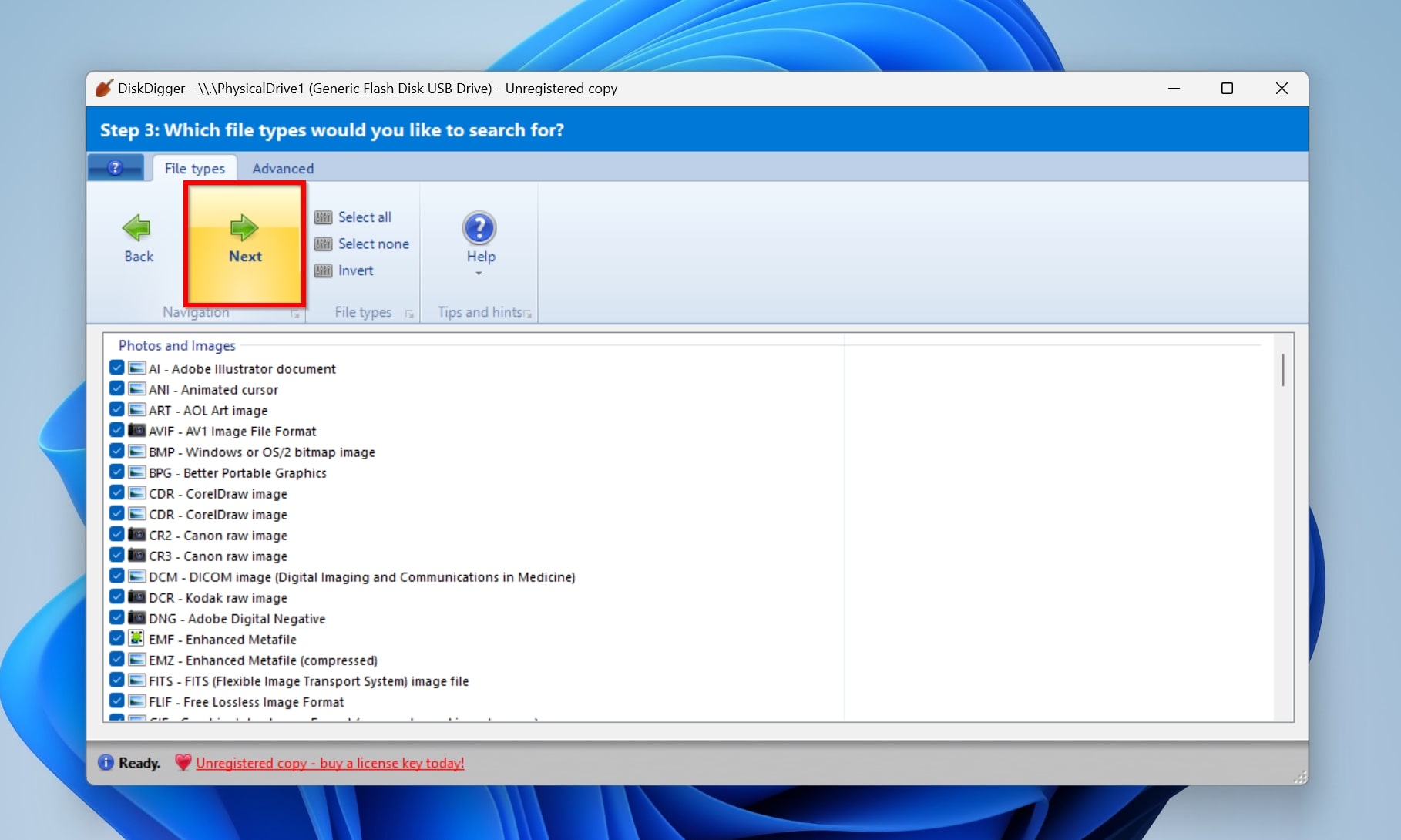The image size is (1401, 840).
Task: Switch to the File types tab
Action: 194,168
